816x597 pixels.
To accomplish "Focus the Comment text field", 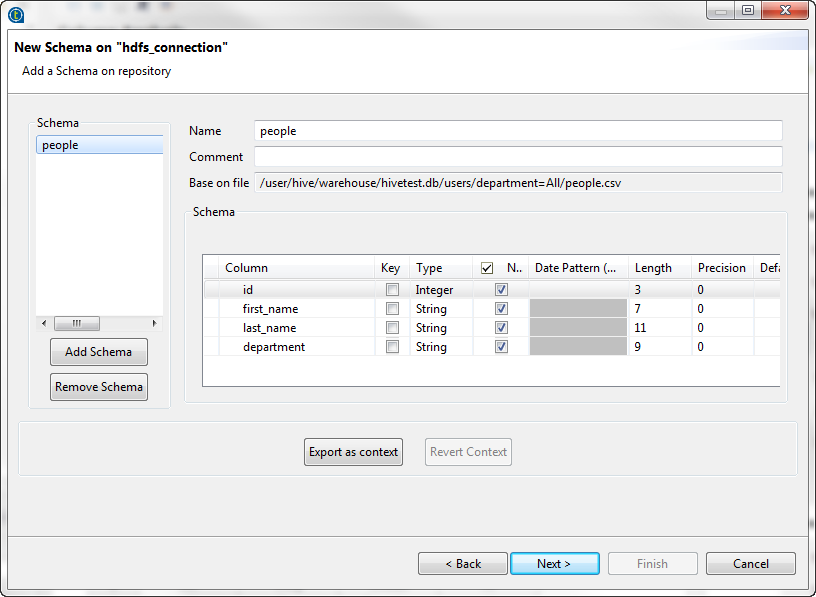I will pos(518,157).
